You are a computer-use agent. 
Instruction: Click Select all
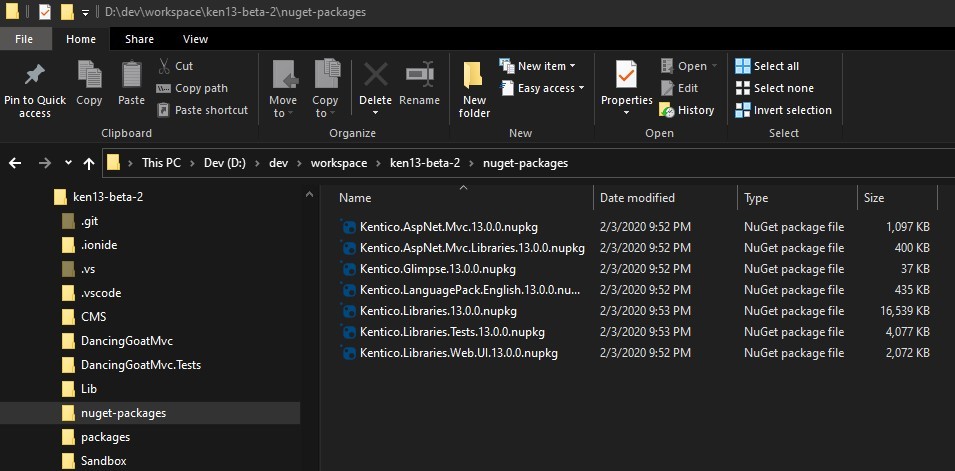(767, 66)
